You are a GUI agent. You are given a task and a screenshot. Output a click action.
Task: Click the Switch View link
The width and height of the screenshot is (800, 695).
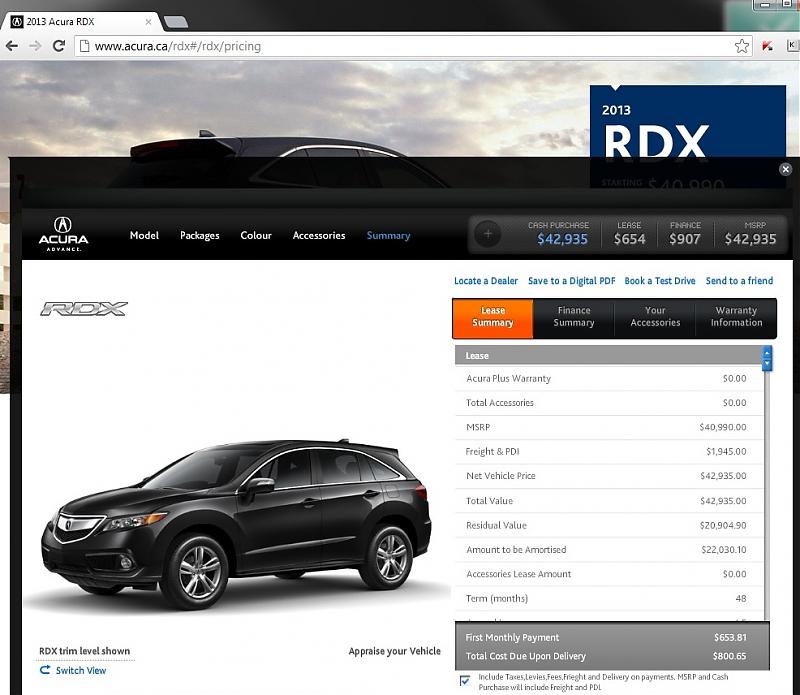tap(81, 670)
